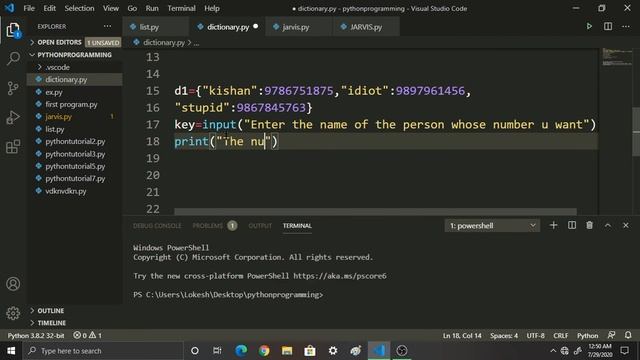Create a new terminal with plus icon
The image size is (640, 360).
(x=553, y=225)
